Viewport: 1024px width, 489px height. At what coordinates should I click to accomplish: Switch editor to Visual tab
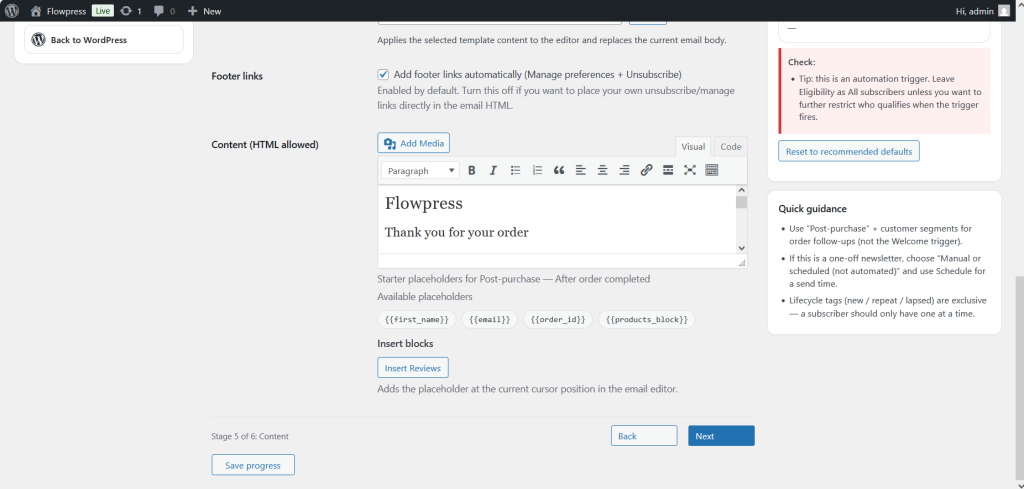point(694,146)
